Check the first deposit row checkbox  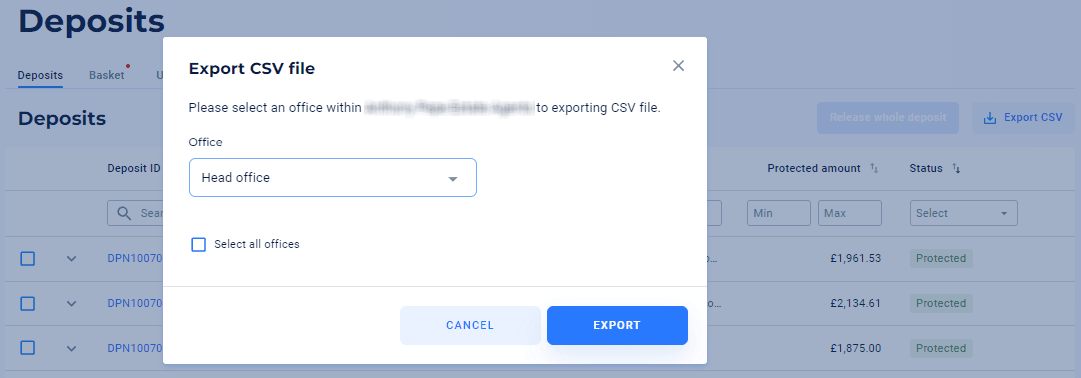(x=27, y=259)
